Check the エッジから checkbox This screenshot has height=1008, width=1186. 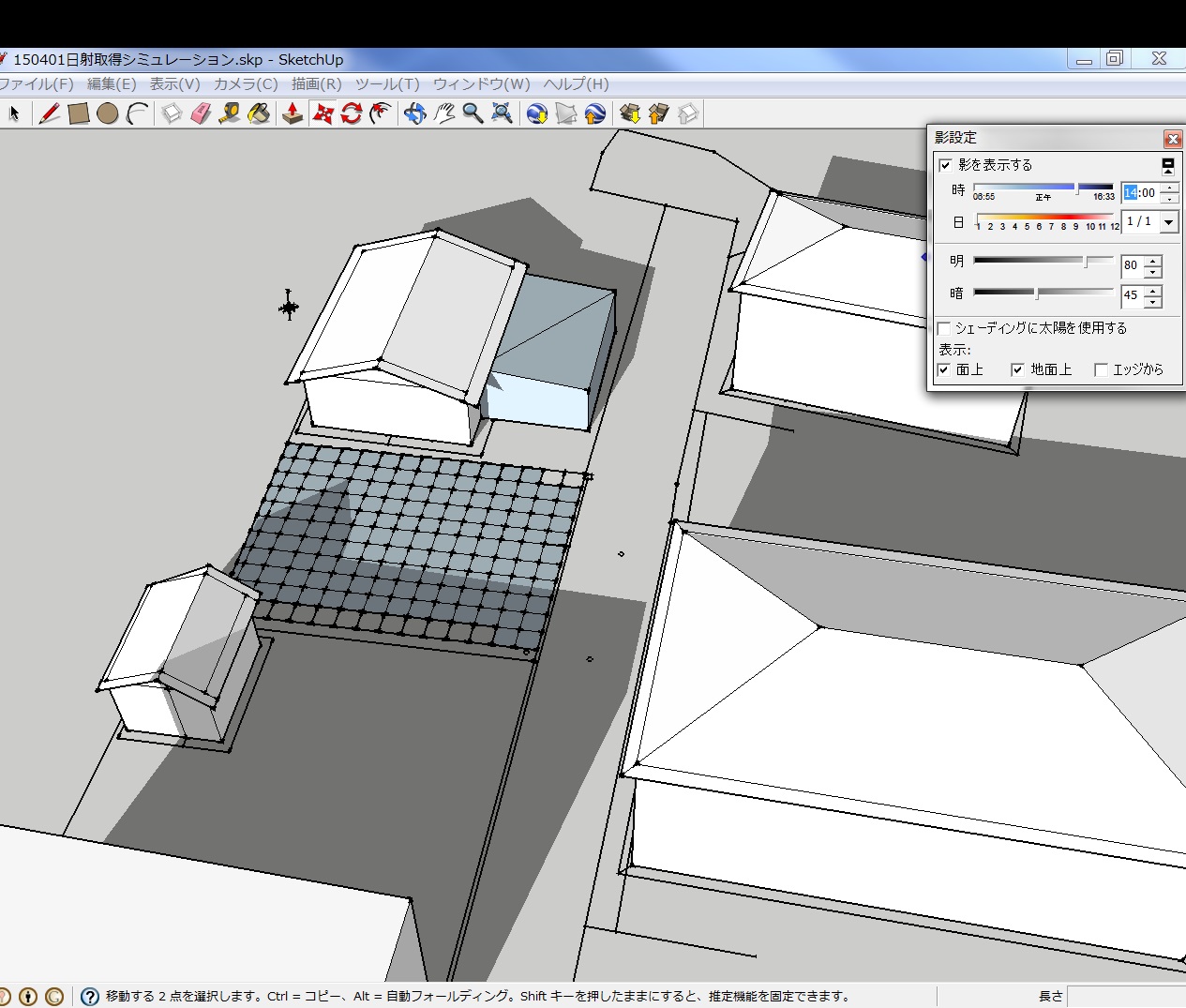click(1101, 369)
